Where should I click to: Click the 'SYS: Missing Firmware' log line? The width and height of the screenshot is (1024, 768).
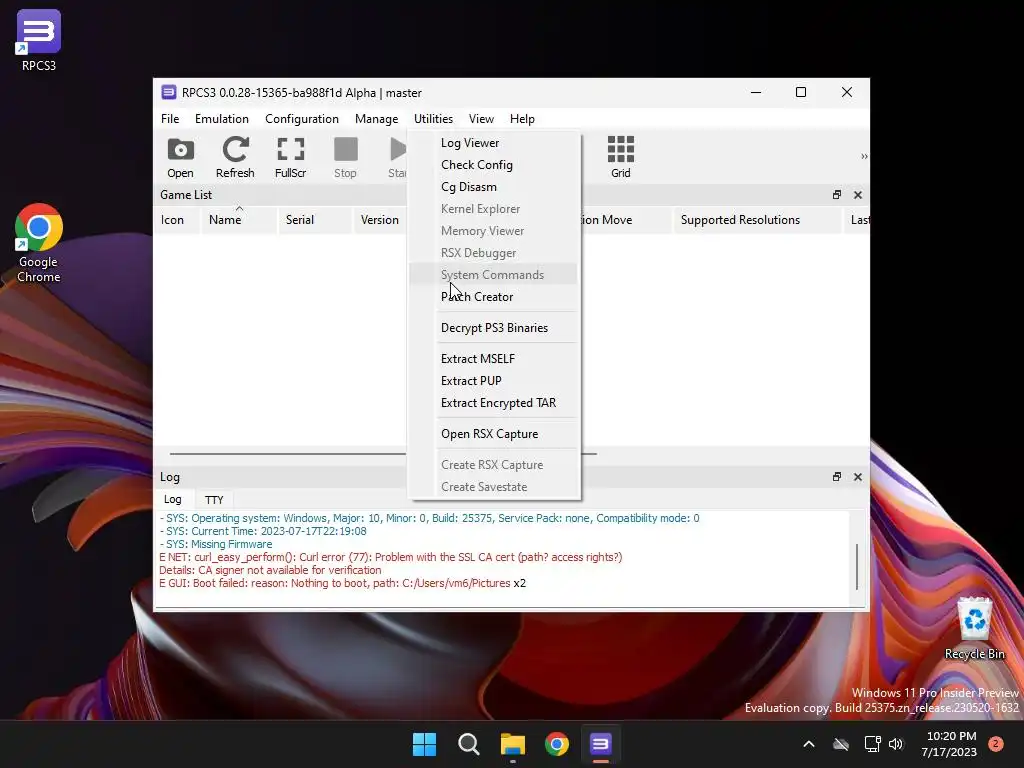[216, 544]
